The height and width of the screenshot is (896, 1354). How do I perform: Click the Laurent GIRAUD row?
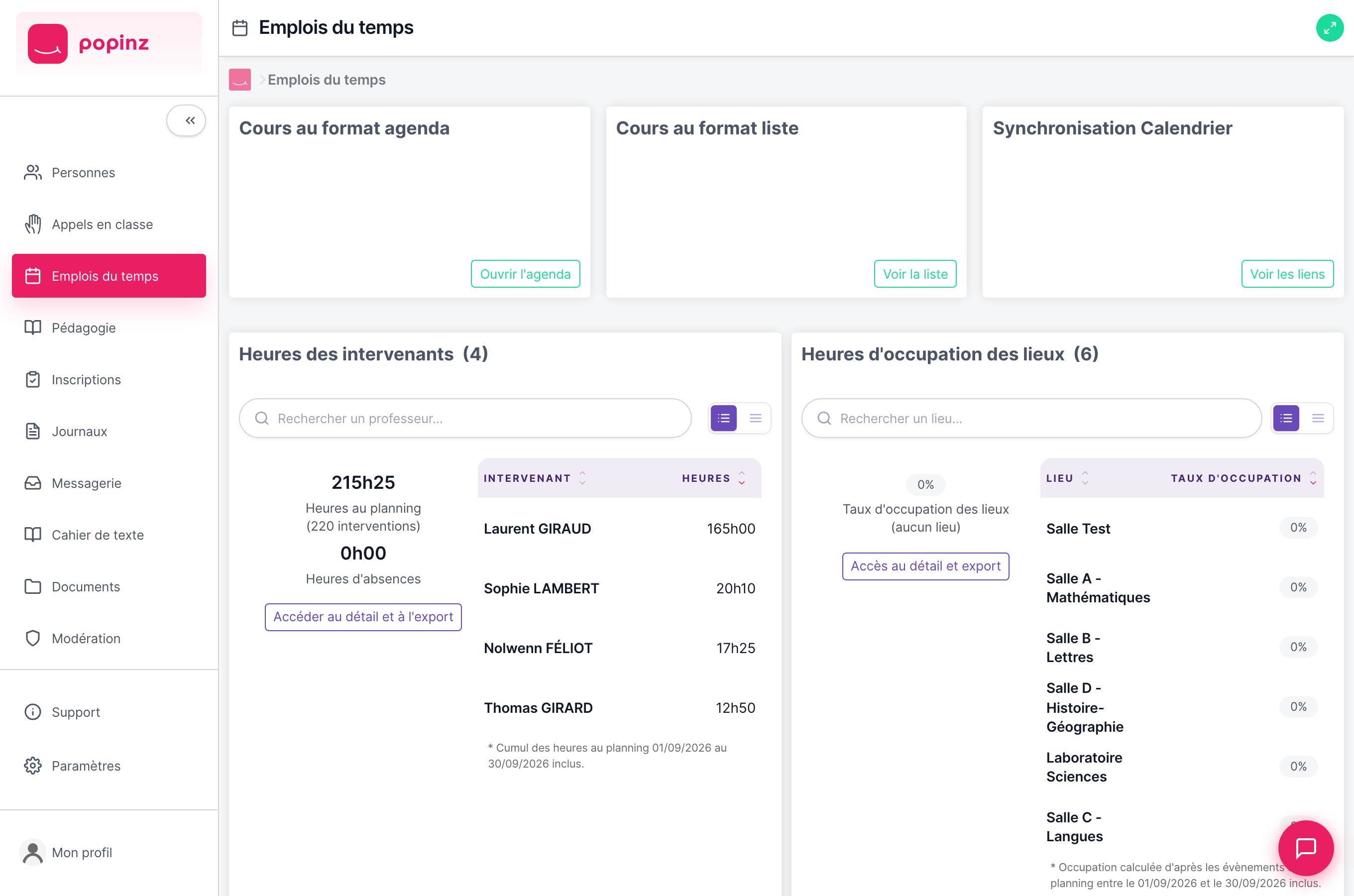point(619,529)
